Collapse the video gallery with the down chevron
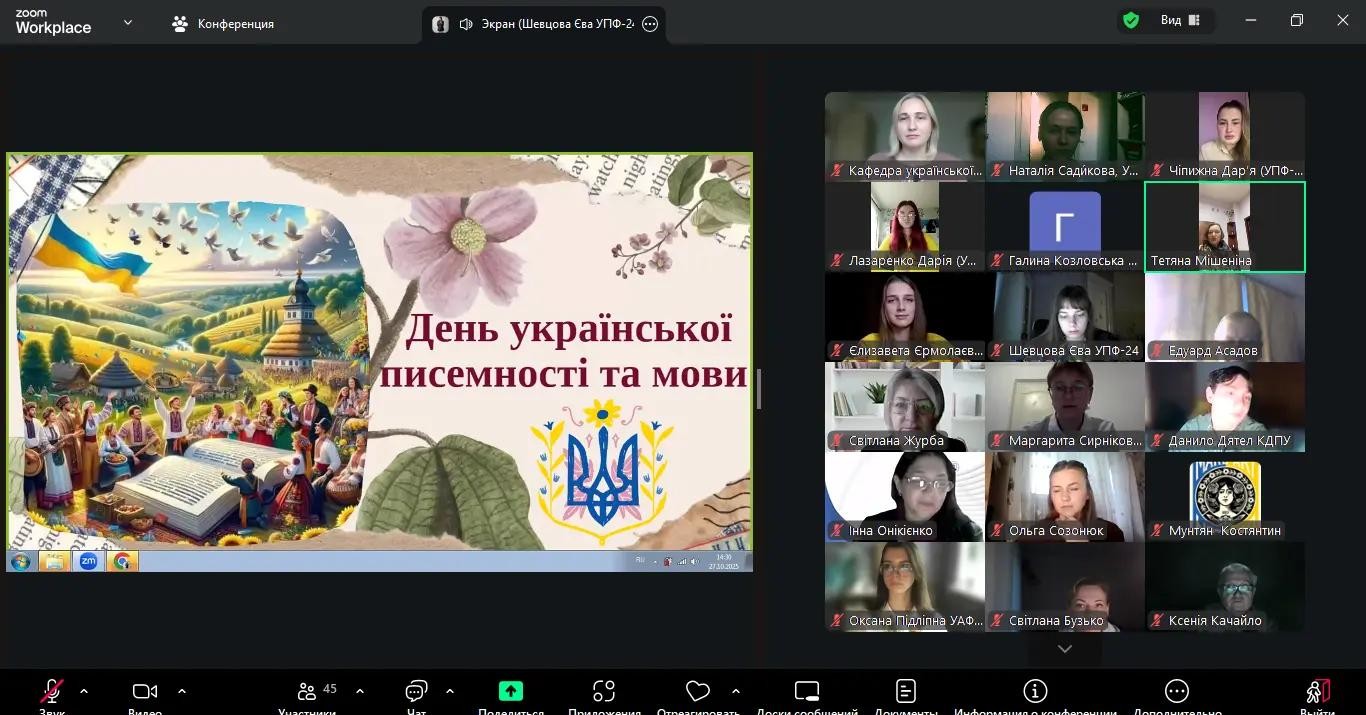Viewport: 1366px width, 715px height. tap(1064, 648)
